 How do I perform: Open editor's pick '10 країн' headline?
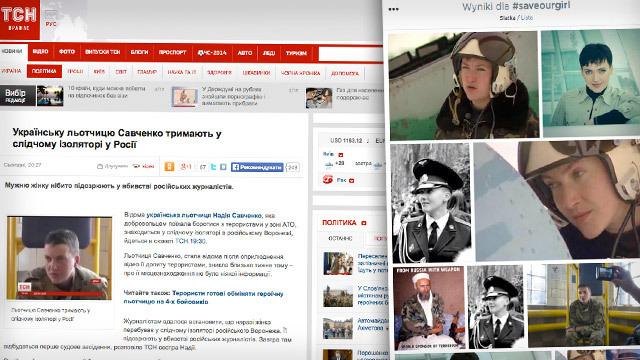(x=106, y=92)
